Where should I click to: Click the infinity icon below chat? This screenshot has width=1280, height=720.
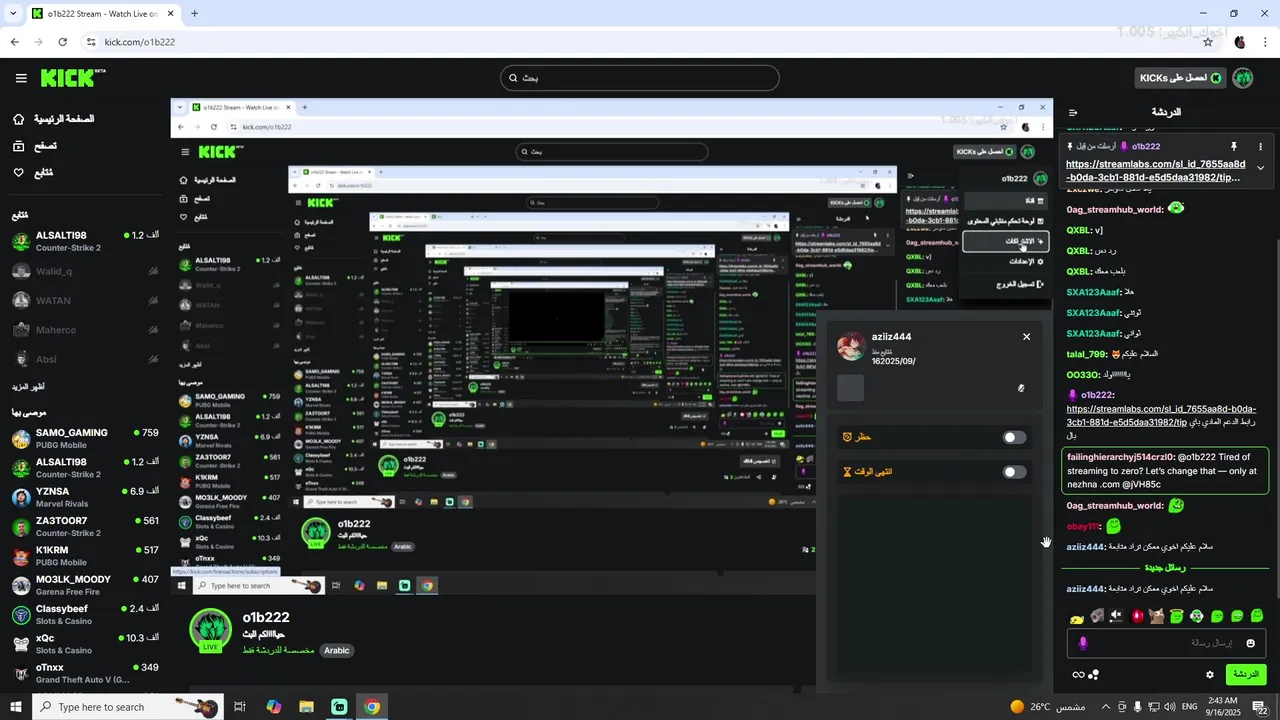tap(1078, 675)
